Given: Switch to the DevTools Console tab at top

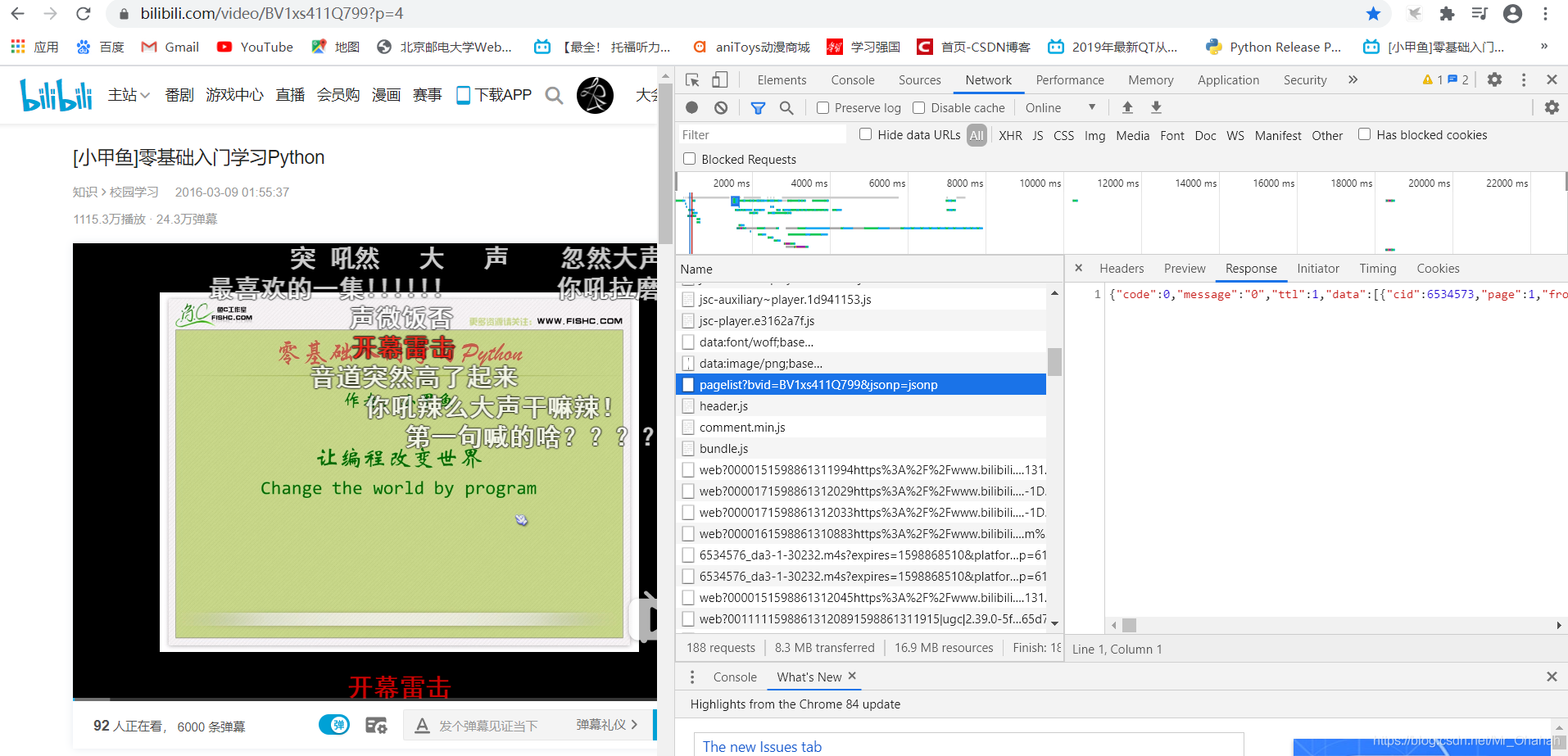Looking at the screenshot, I should 853,79.
